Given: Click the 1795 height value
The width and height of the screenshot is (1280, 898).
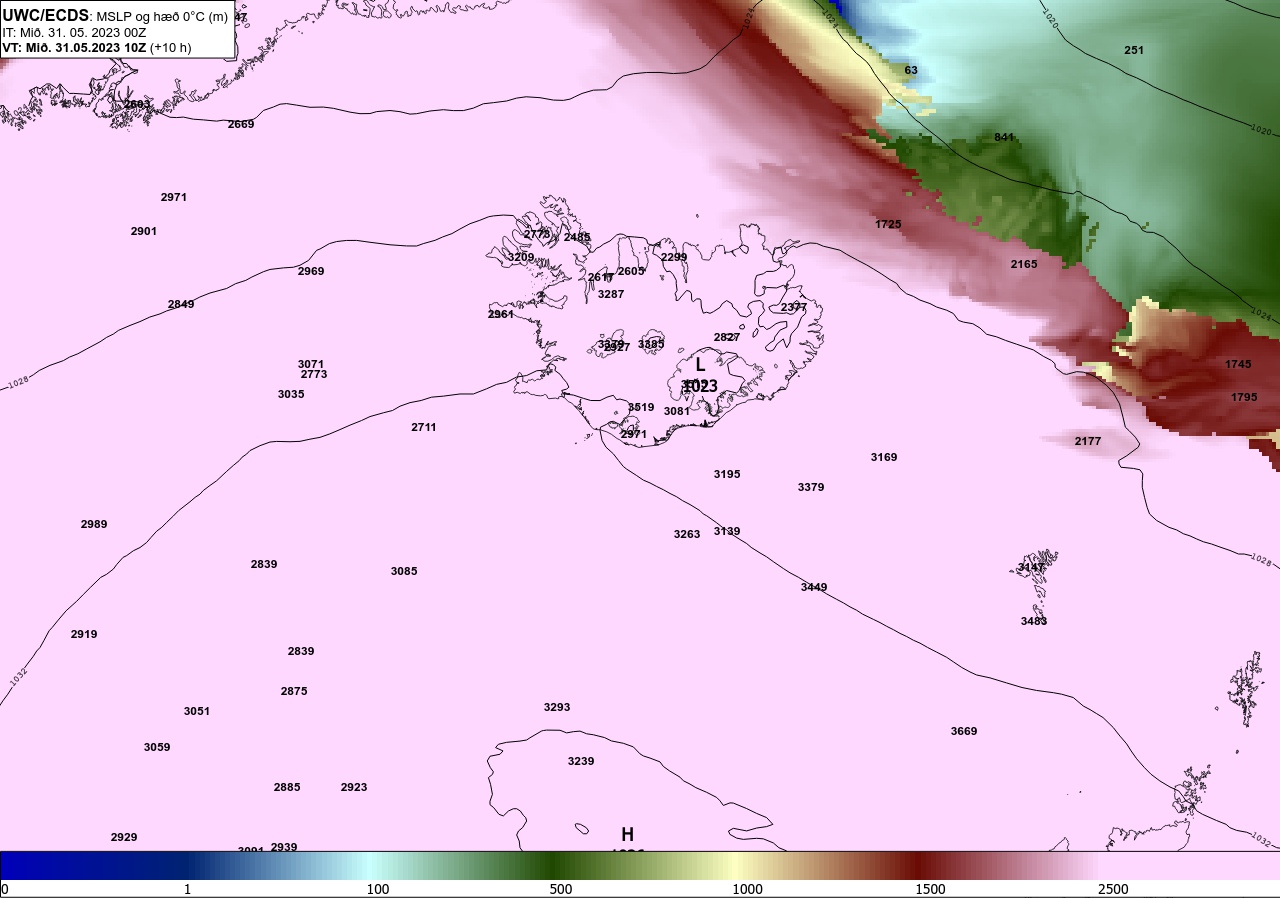Looking at the screenshot, I should (1244, 397).
